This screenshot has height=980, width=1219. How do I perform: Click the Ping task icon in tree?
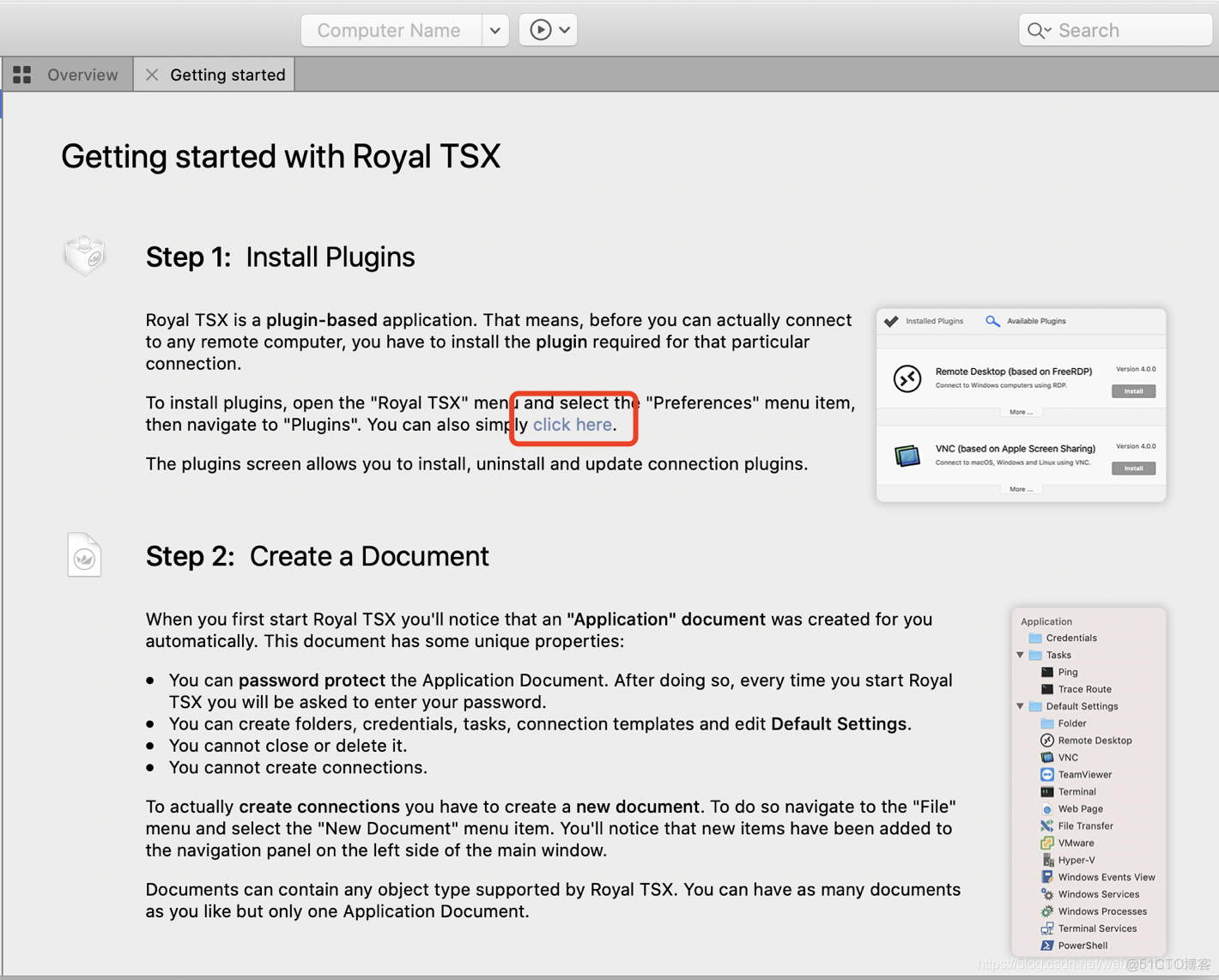[x=1047, y=672]
